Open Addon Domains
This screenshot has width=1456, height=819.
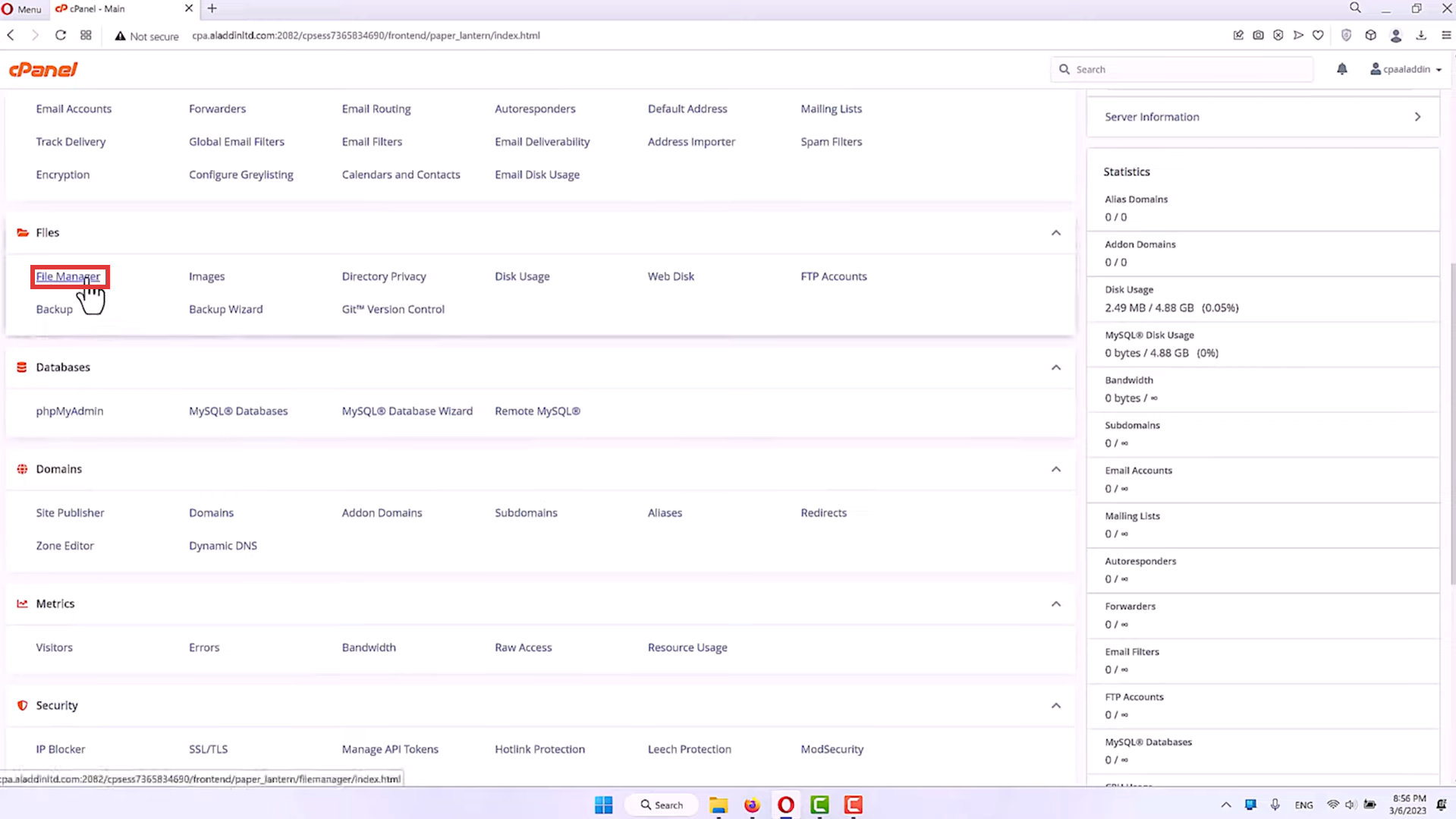382,513
